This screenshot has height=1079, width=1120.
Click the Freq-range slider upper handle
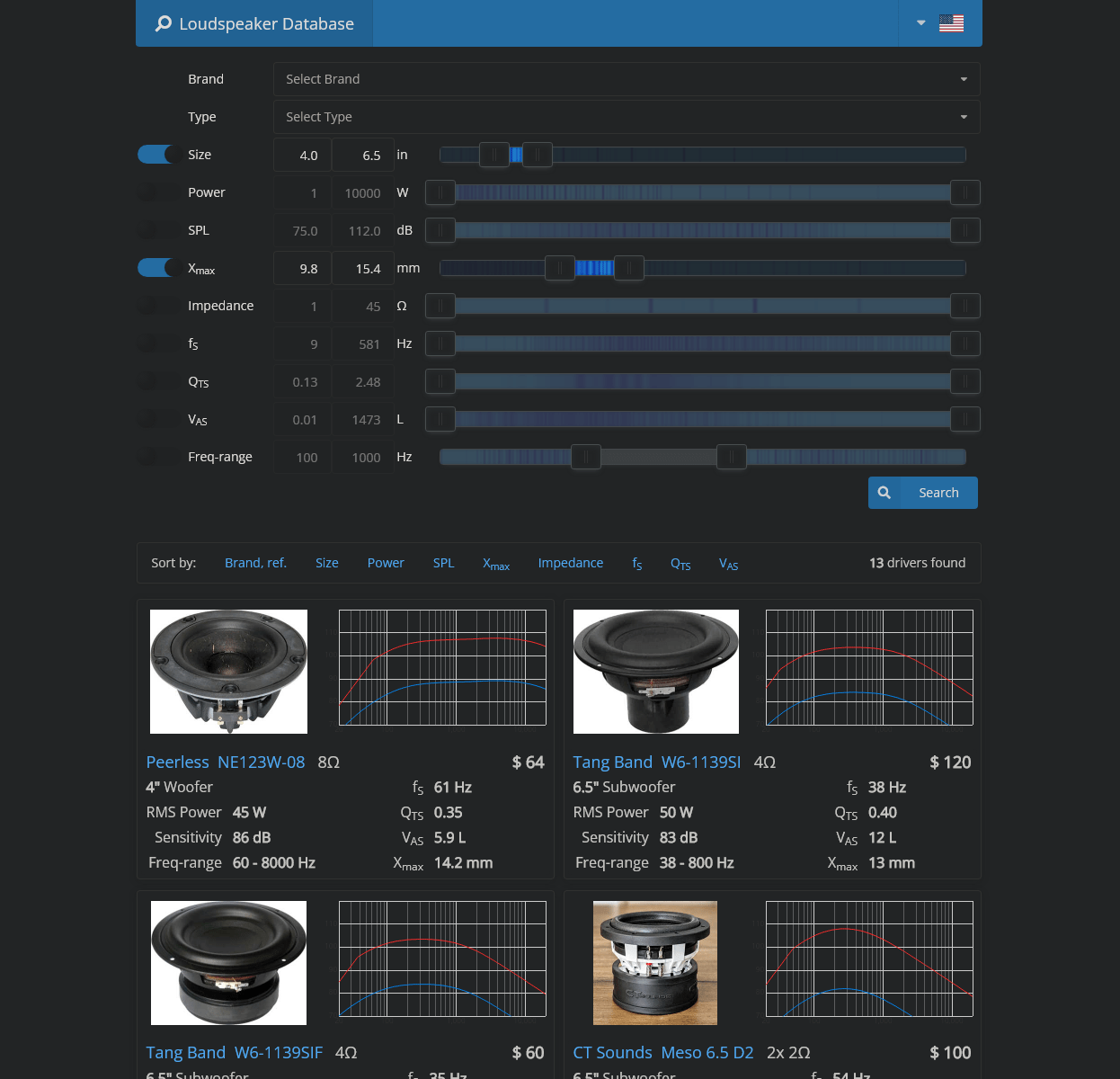(x=732, y=457)
